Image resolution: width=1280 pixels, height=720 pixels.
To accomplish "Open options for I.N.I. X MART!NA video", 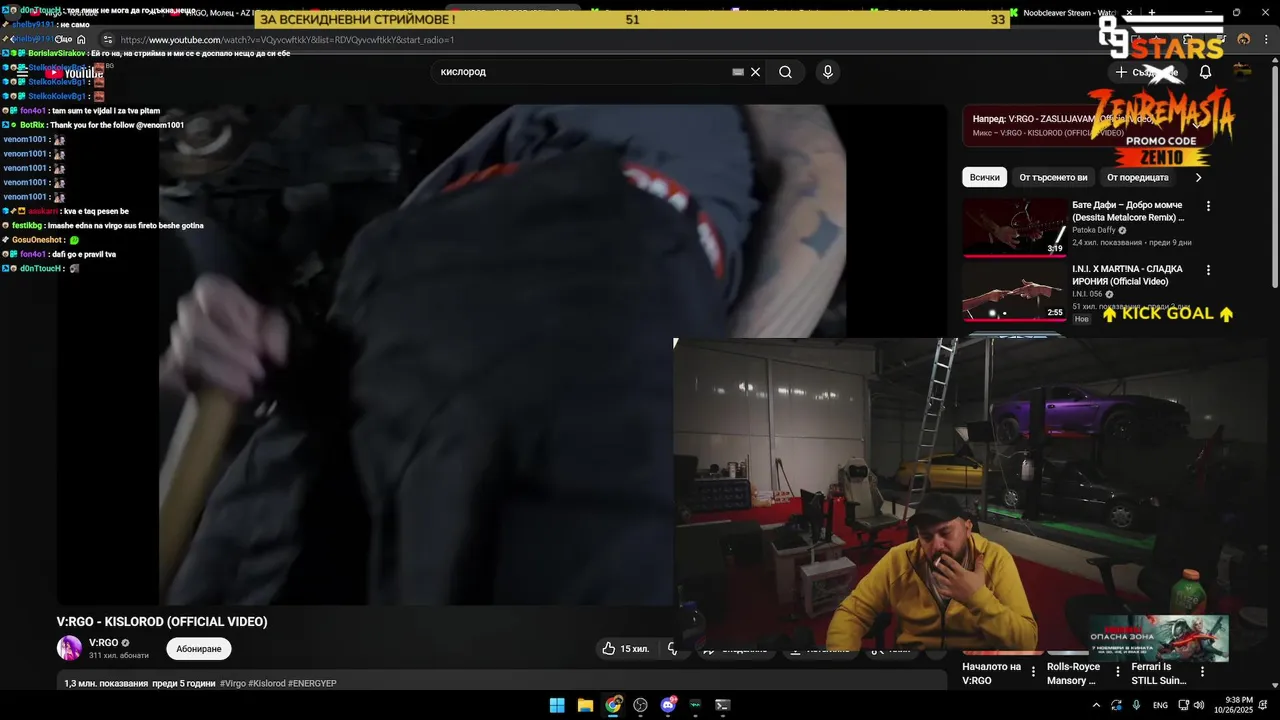I will click(x=1208, y=270).
